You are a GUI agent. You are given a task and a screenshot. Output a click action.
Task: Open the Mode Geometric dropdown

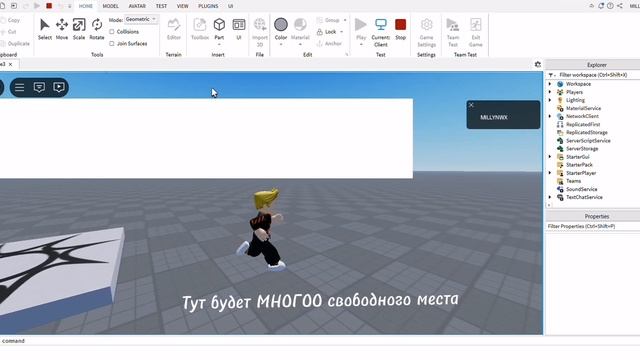coord(141,19)
